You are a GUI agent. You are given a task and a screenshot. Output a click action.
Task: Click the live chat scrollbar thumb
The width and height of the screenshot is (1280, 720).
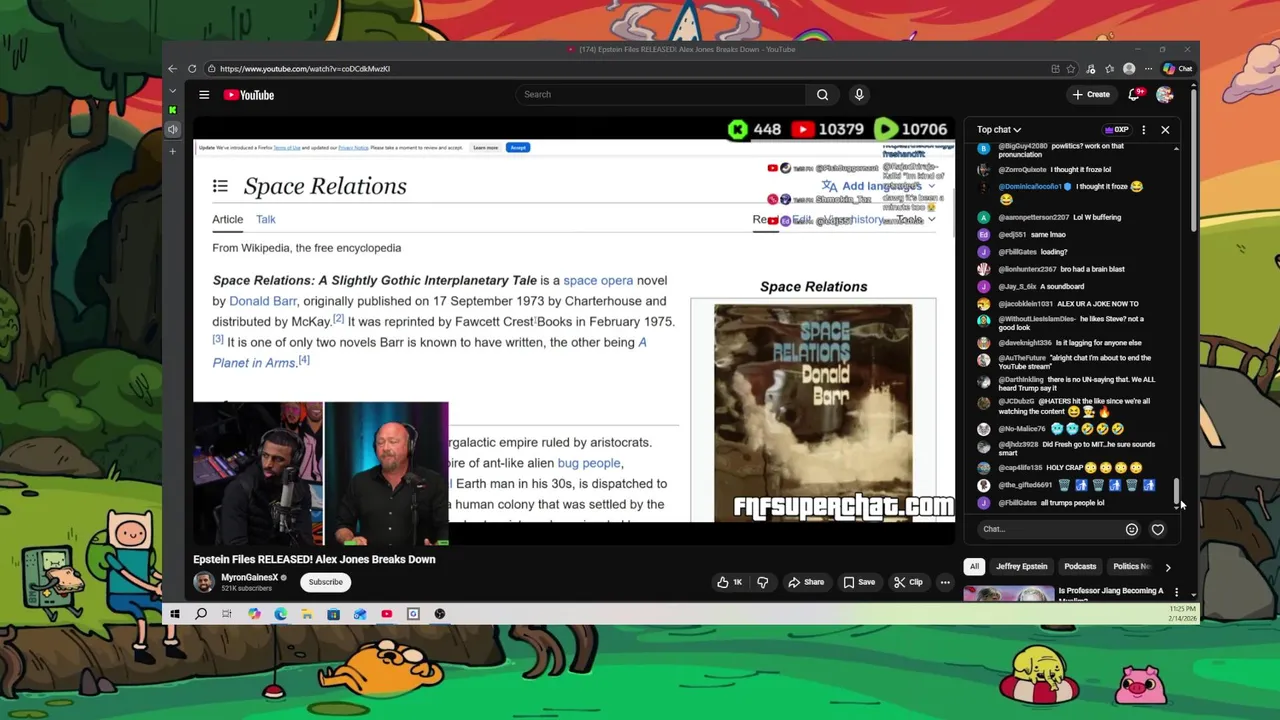click(1176, 493)
